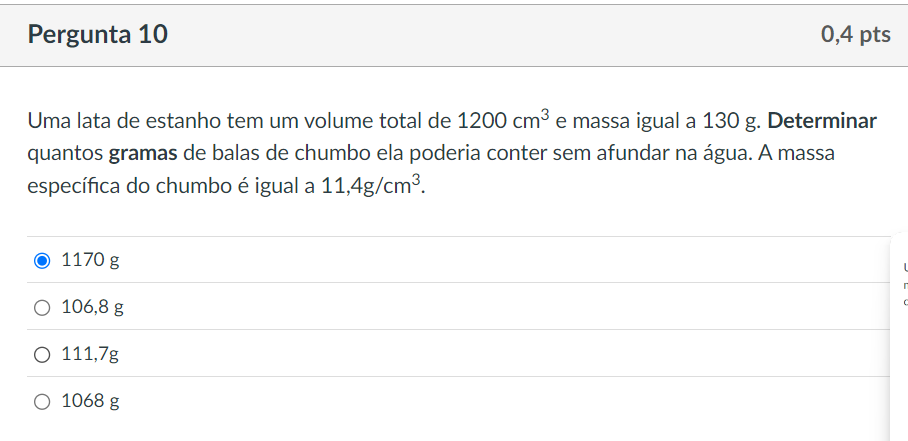The image size is (908, 441).
Task: Click the opening words "Uma lata de estanho"
Action: (x=114, y=122)
